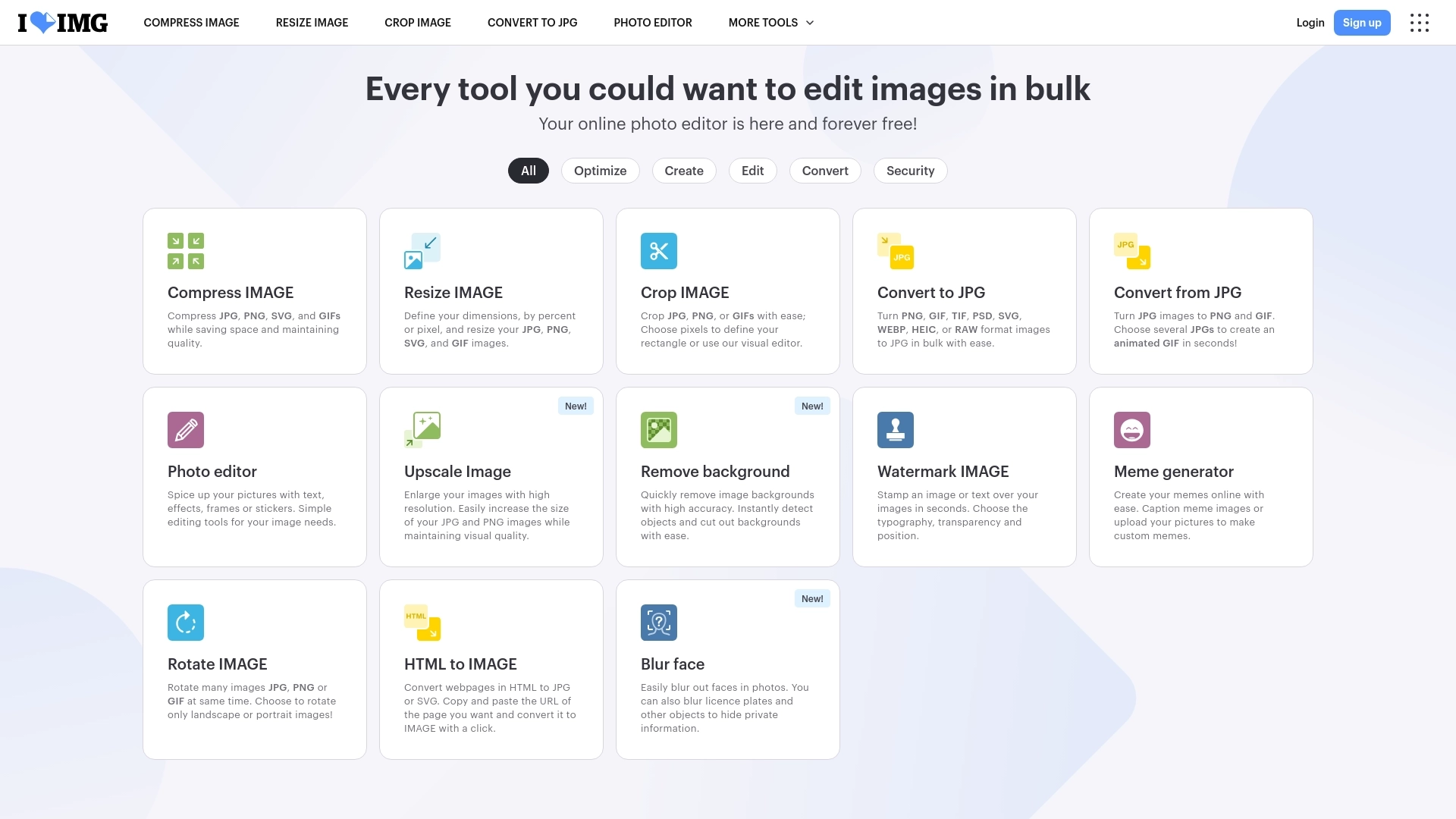Click the New! badge on Remove background
Image resolution: width=1456 pixels, height=819 pixels.
[x=812, y=406]
